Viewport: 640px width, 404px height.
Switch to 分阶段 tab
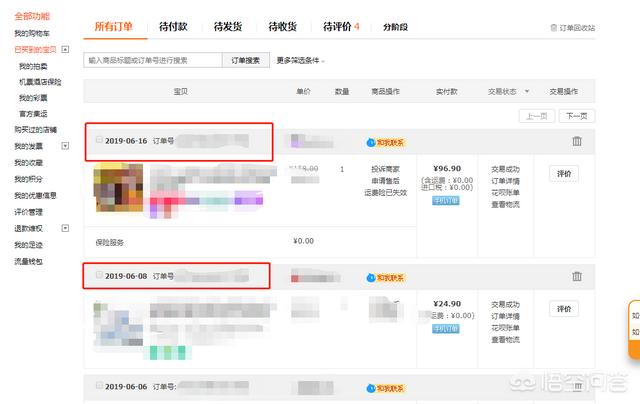click(395, 27)
